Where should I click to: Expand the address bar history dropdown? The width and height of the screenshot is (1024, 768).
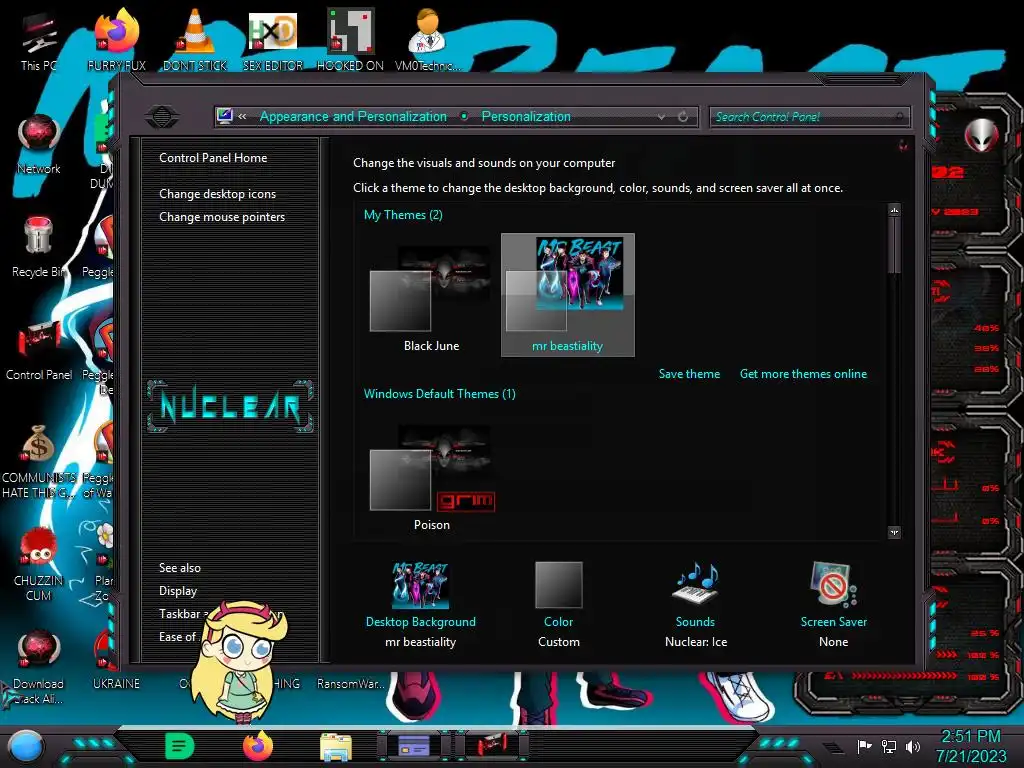point(662,117)
